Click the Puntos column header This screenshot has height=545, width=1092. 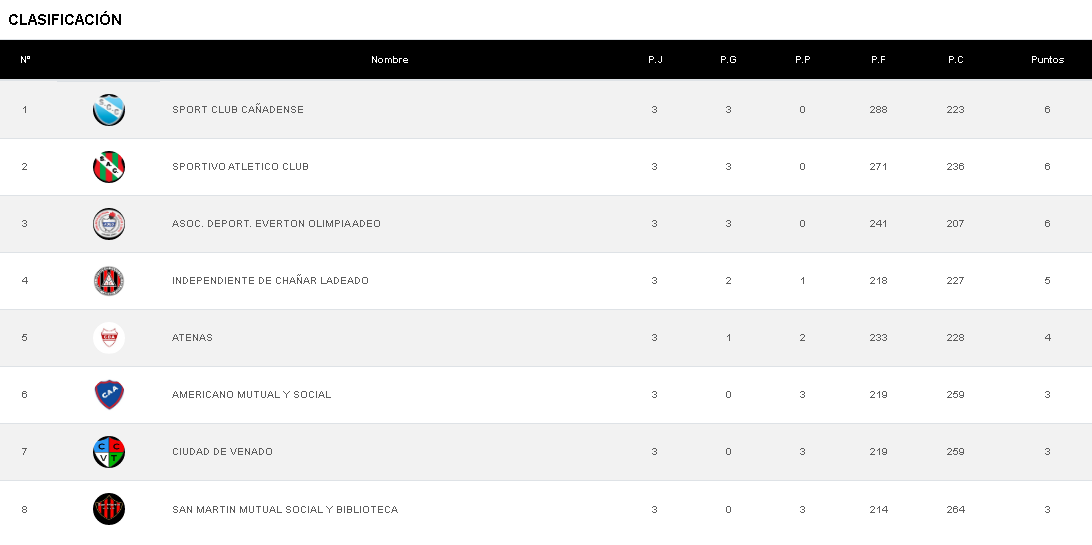pos(1047,60)
